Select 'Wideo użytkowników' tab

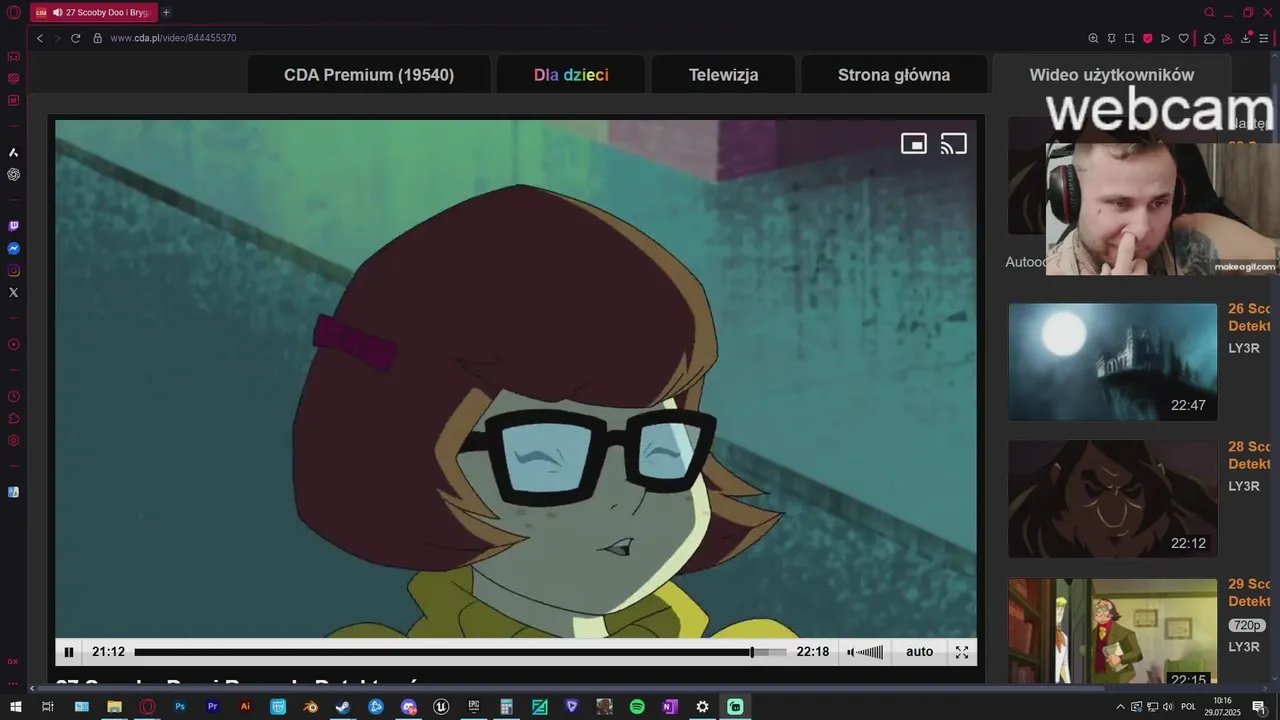tap(1112, 75)
